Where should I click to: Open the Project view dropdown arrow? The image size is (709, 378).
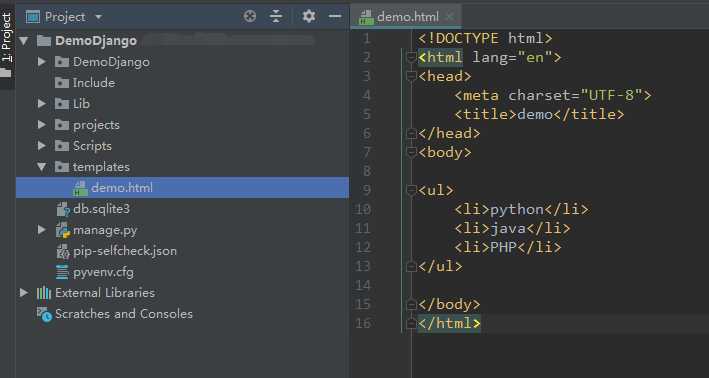[x=99, y=18]
